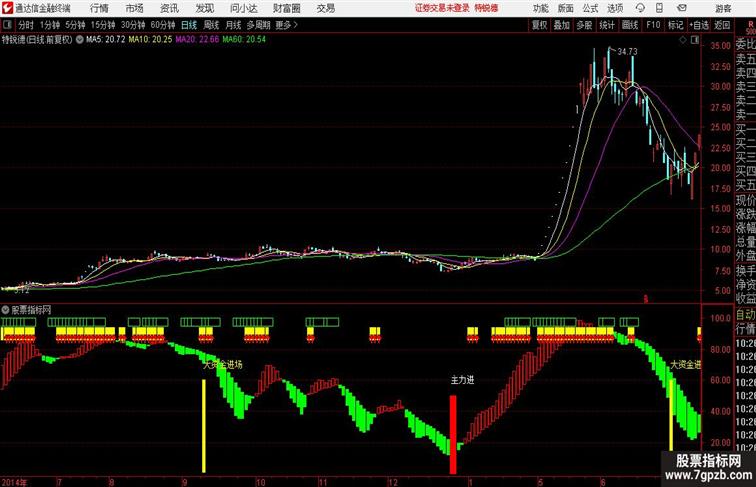756x487 pixels.
Task: Switch to the 15分钟 period tab
Action: tap(103, 25)
